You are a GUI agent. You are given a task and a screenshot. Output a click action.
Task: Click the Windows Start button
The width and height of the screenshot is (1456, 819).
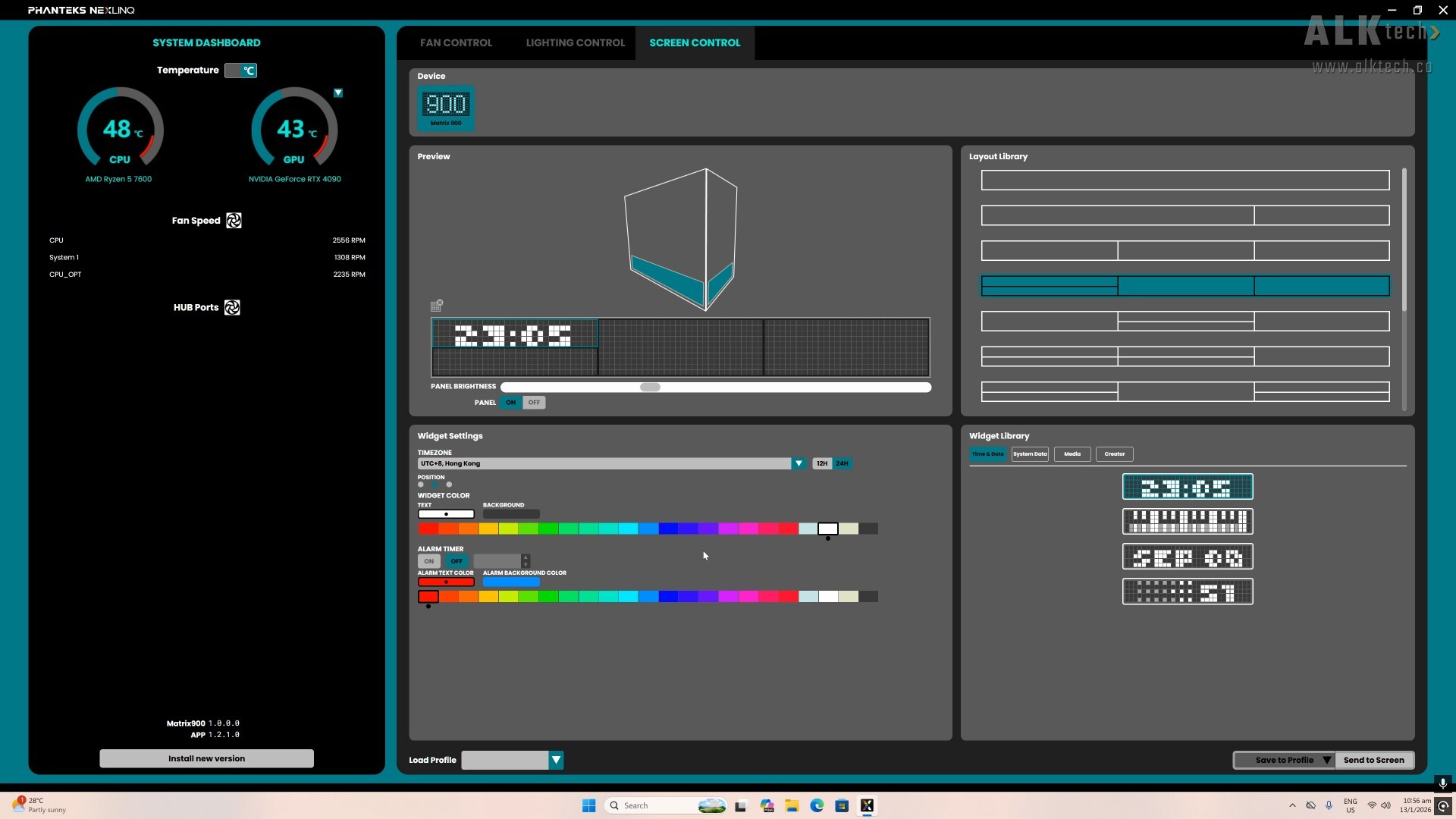point(589,805)
